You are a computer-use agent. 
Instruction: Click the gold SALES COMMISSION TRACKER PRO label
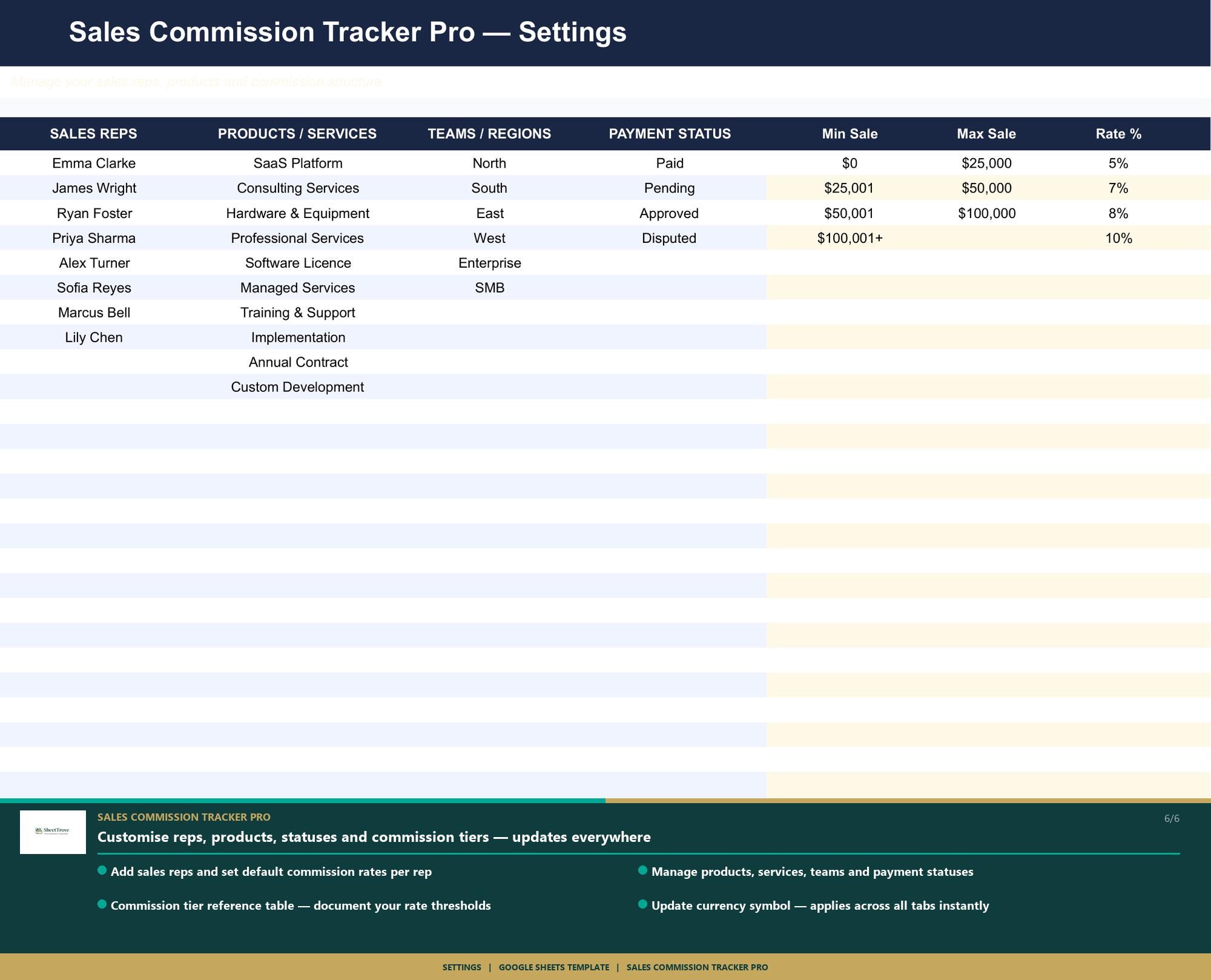184,817
